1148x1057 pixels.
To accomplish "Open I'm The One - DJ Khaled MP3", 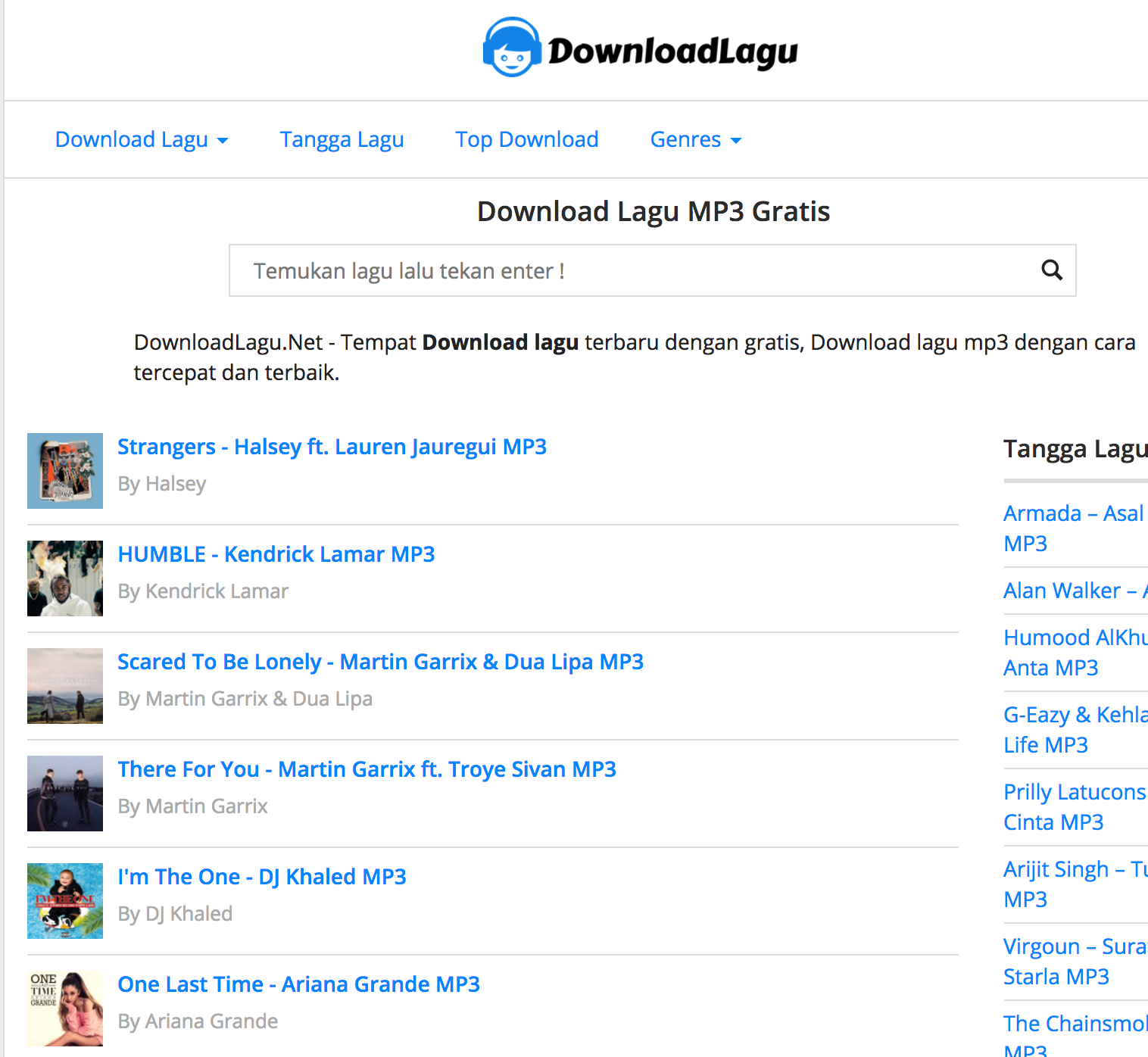I will tap(262, 877).
